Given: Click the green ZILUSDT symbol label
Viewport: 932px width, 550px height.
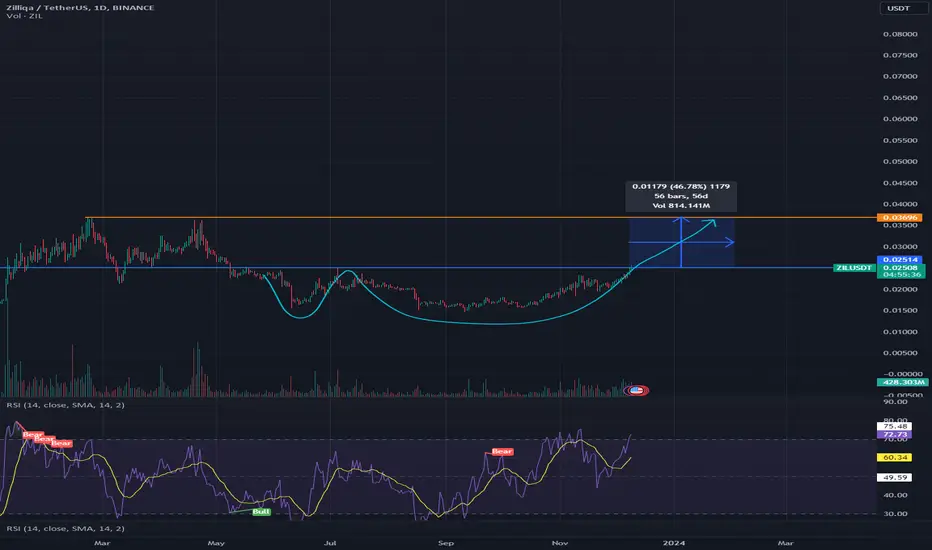Looking at the screenshot, I should (x=854, y=268).
